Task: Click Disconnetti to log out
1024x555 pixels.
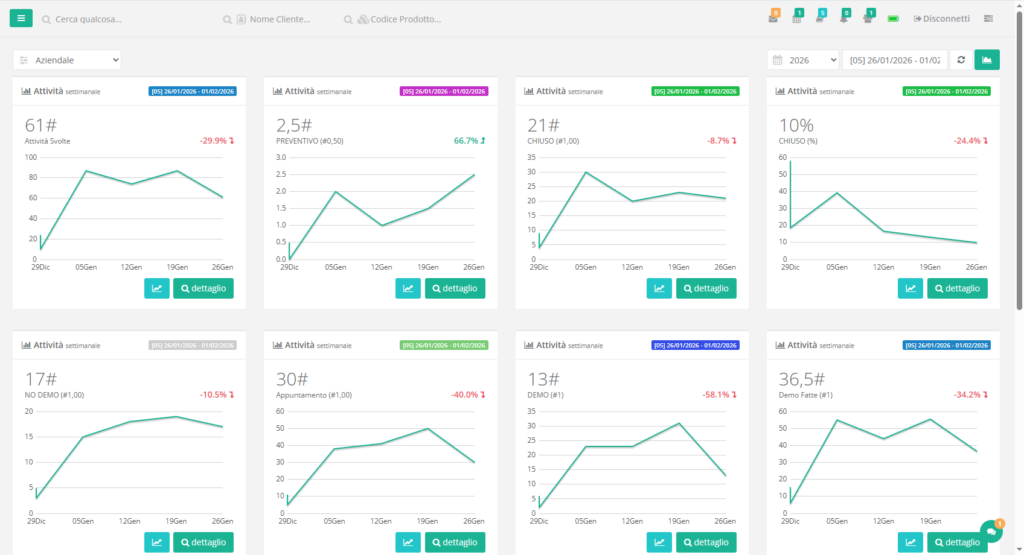Action: [940, 18]
